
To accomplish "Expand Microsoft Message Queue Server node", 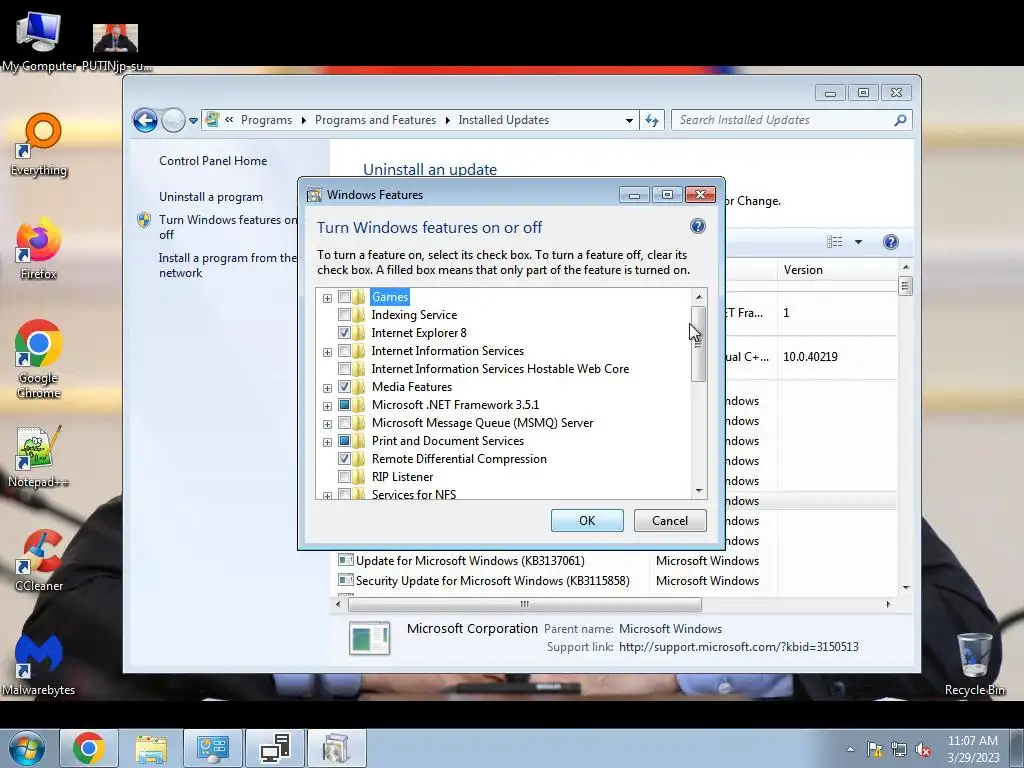I will 327,424.
